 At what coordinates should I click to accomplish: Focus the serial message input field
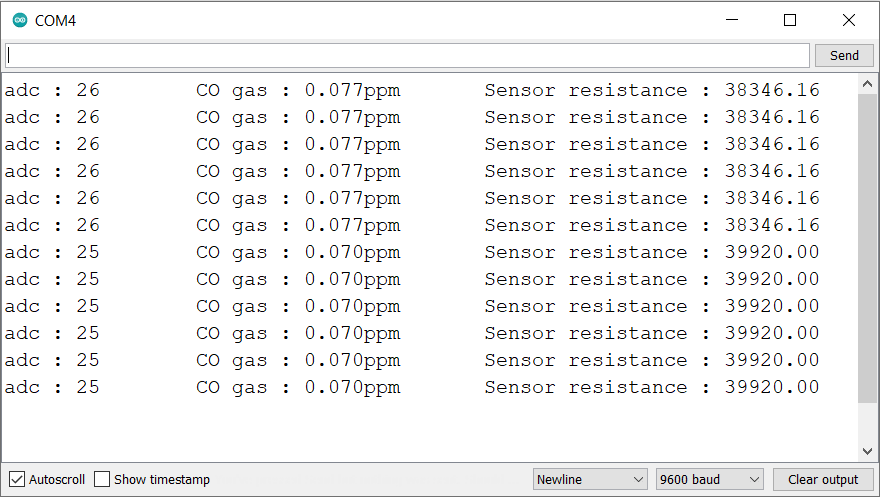[x=407, y=56]
